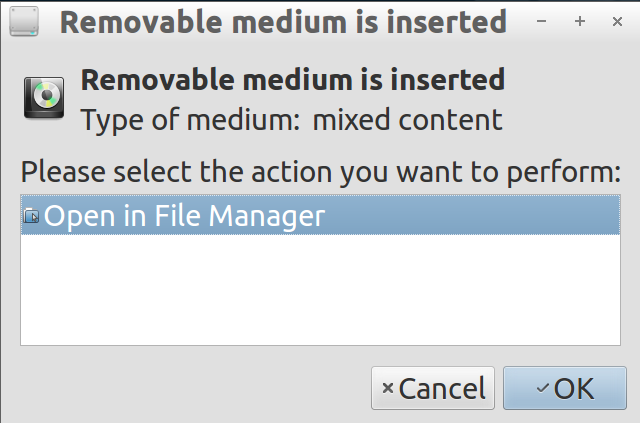Click the Type of medium label
This screenshot has height=423, width=640.
click(190, 121)
